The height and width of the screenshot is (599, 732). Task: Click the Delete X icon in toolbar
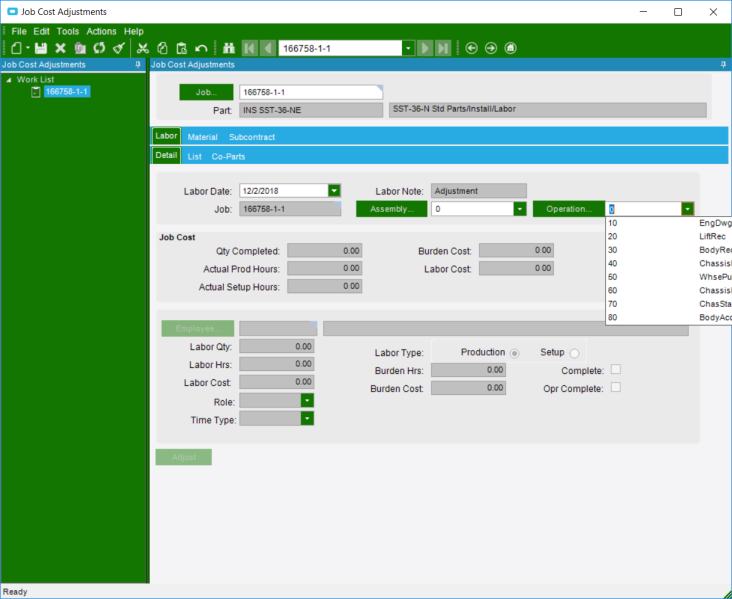[x=60, y=48]
